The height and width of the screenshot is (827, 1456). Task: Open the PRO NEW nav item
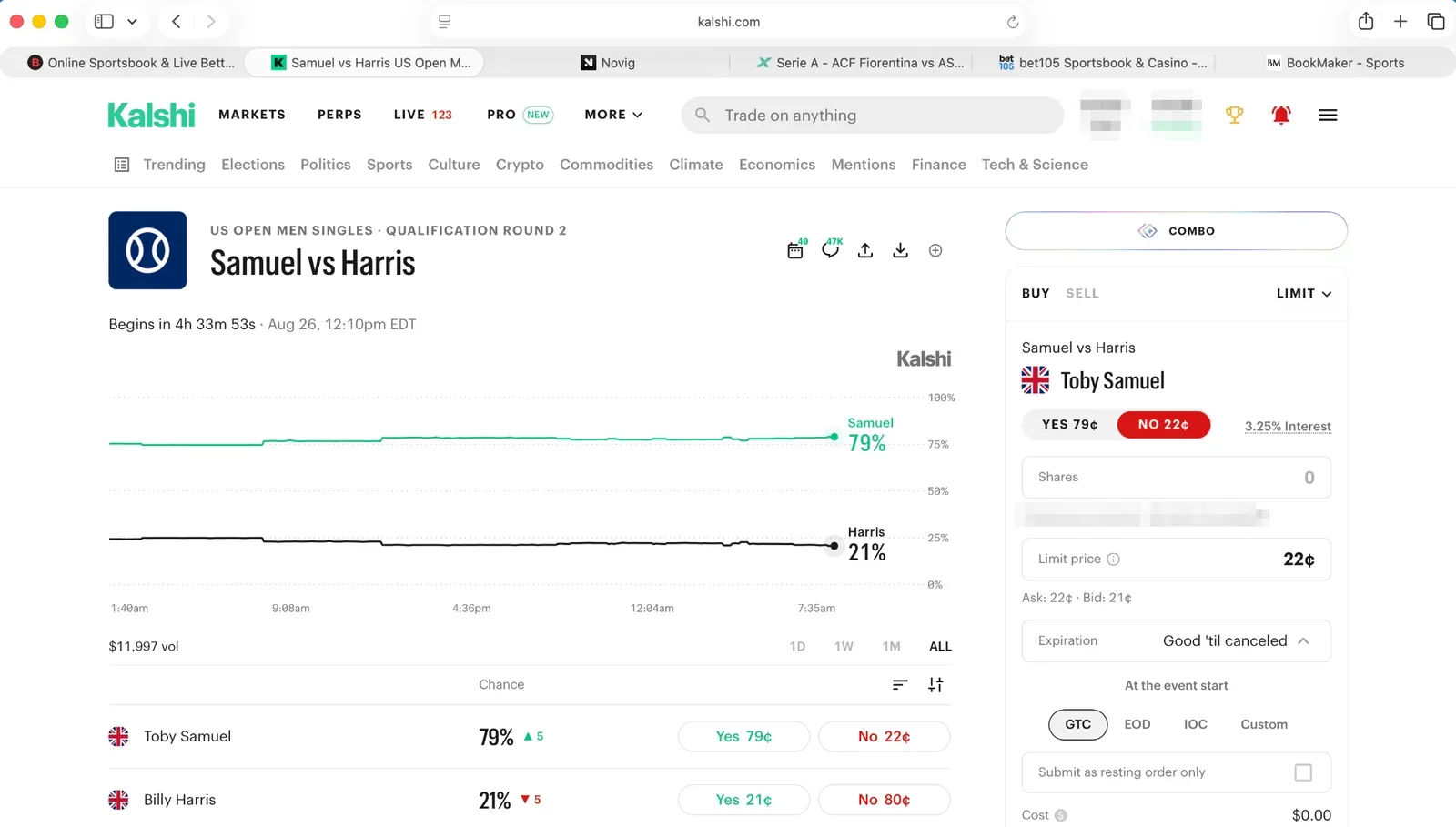(520, 115)
